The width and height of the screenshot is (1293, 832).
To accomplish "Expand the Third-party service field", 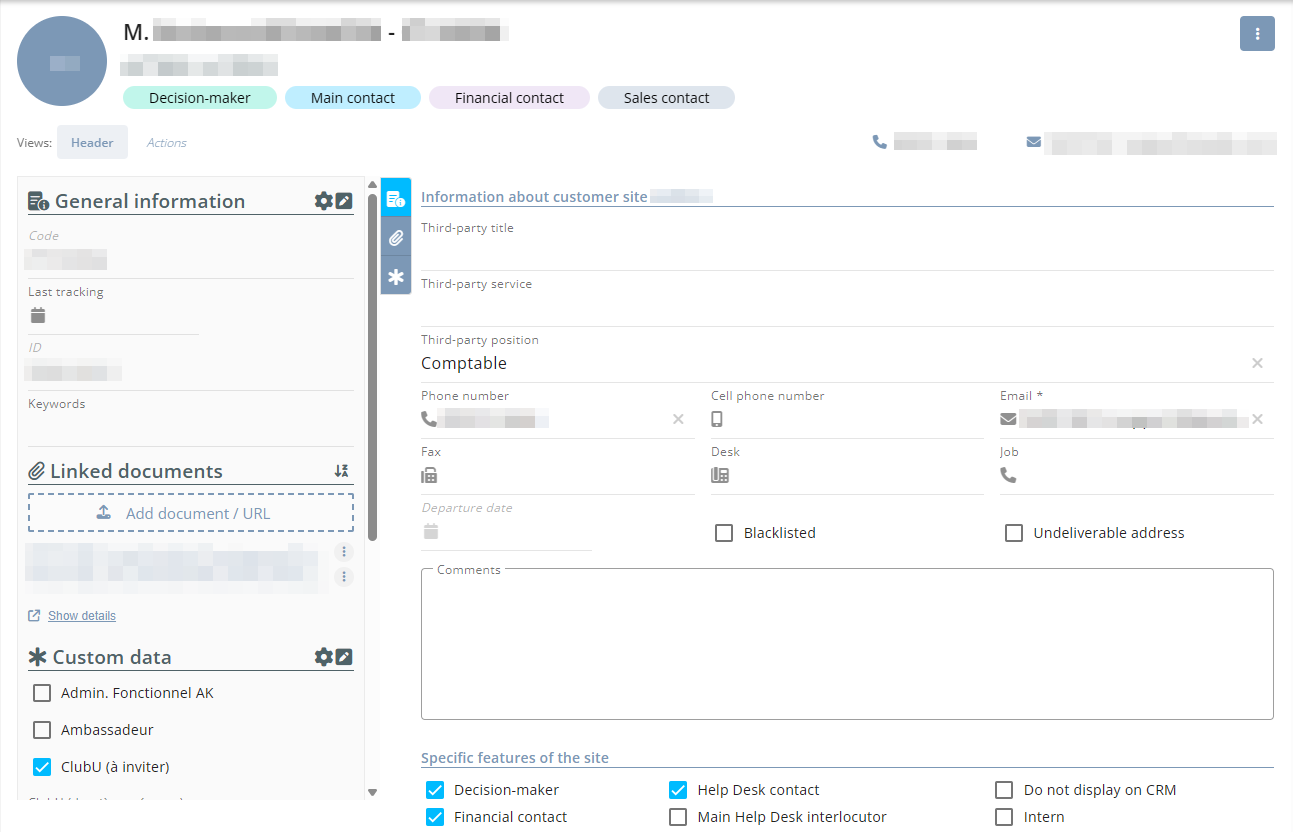I will [x=846, y=308].
